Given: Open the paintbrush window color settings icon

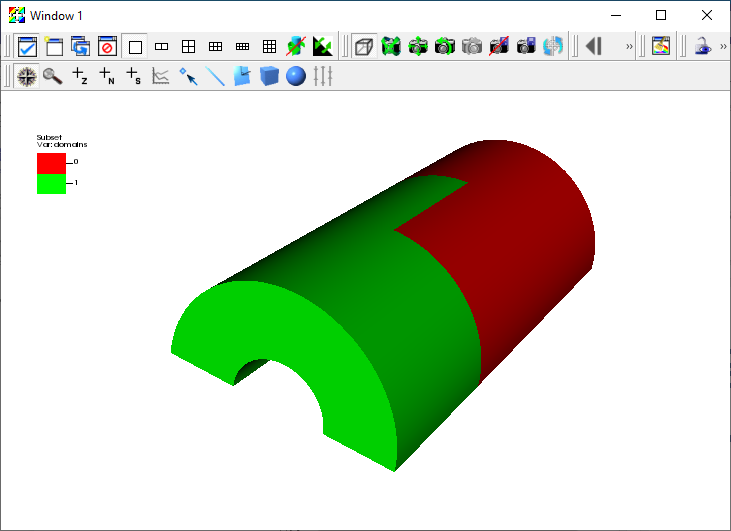Looking at the screenshot, I should coord(661,46).
